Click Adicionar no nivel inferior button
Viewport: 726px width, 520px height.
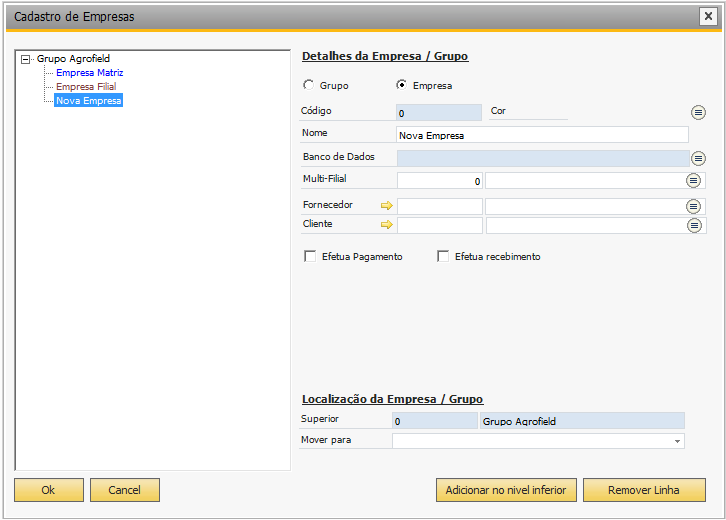[x=506, y=490]
